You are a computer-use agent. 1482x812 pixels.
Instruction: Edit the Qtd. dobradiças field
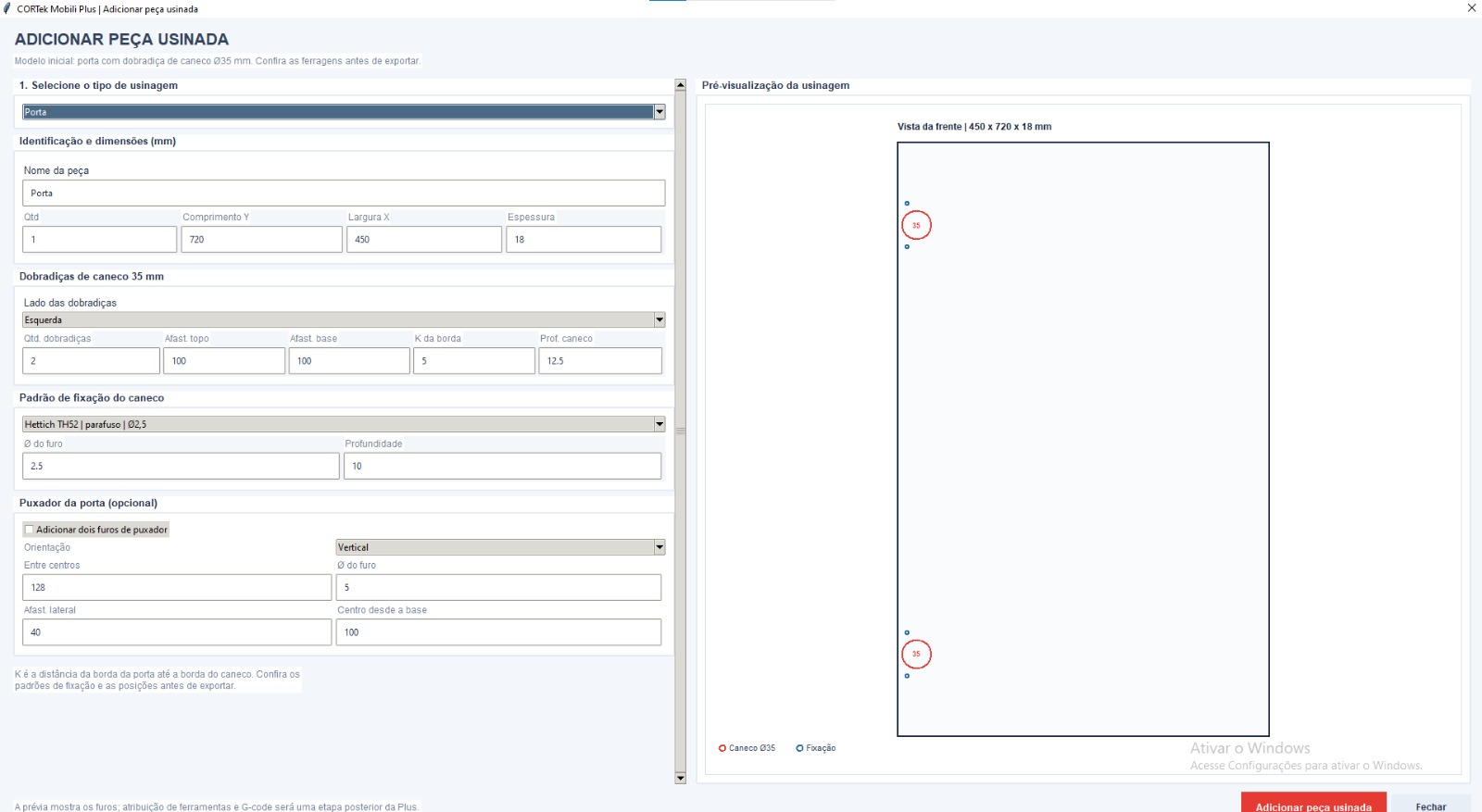click(x=91, y=360)
